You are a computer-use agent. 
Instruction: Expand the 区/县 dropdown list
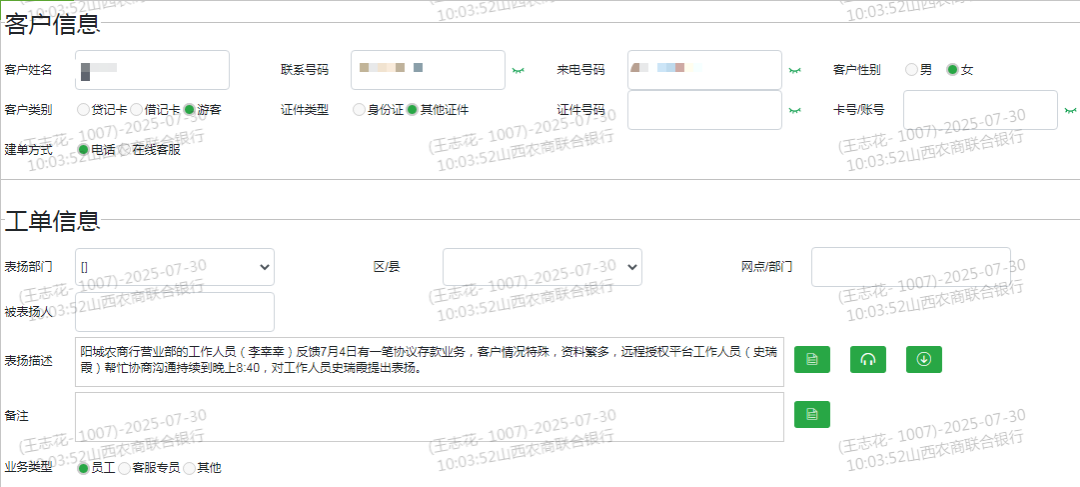pyautogui.click(x=542, y=267)
